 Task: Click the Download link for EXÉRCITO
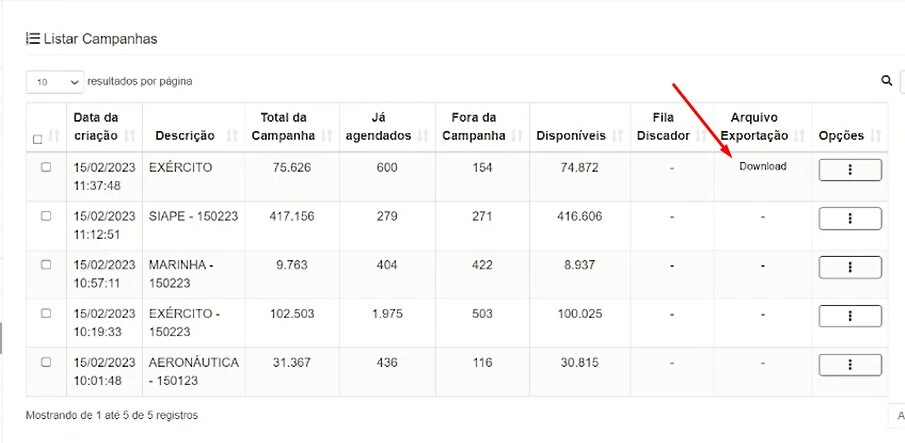762,166
